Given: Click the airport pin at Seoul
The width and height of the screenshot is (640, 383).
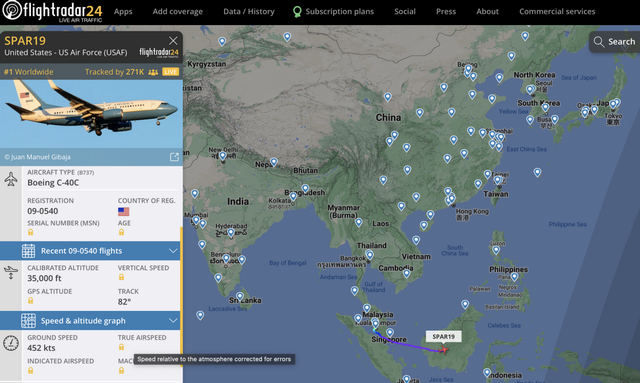Looking at the screenshot, I should click(530, 89).
